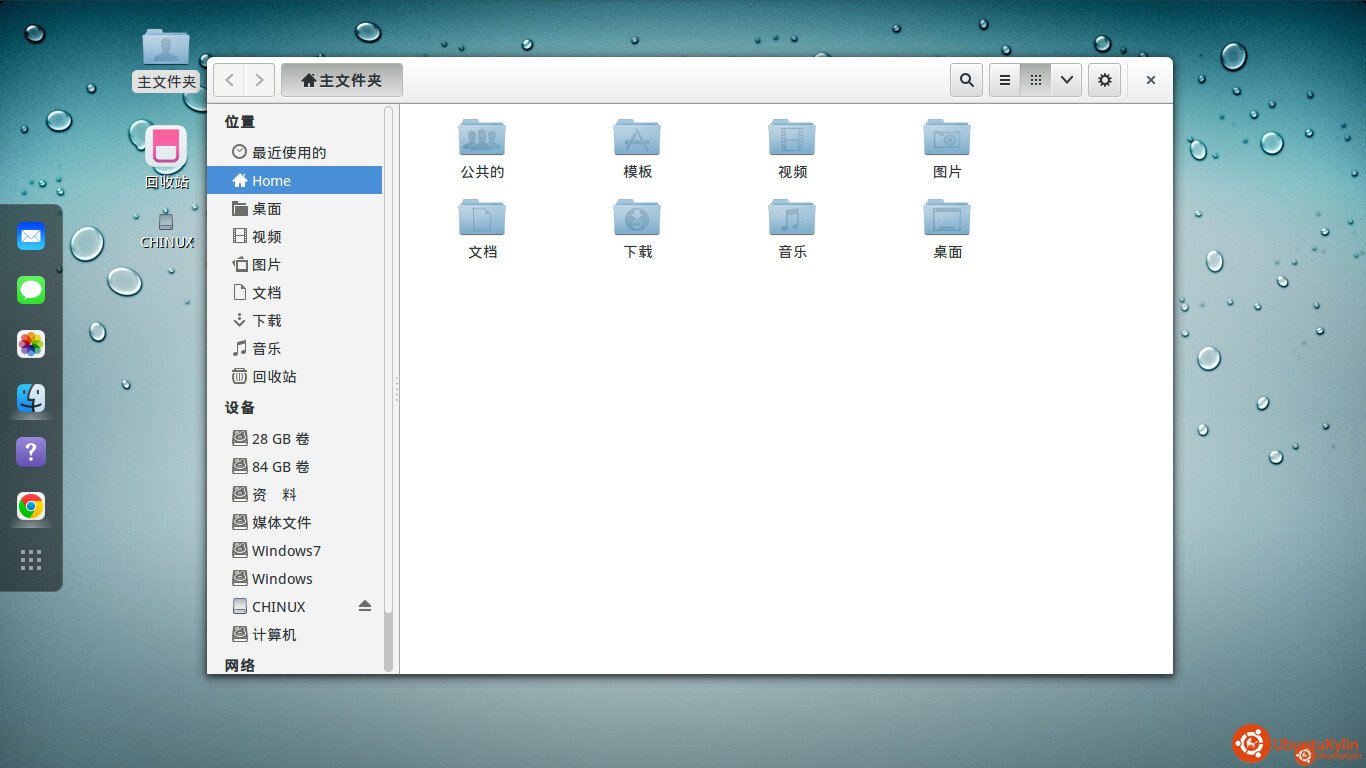Switch to icon grid view
This screenshot has height=768, width=1366.
tap(1036, 80)
